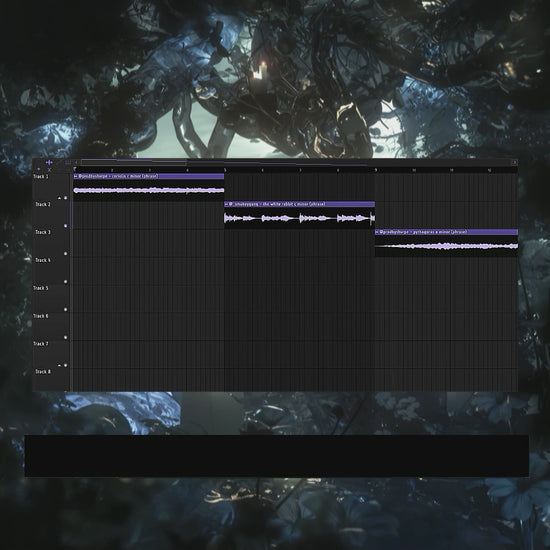
Task: Click the clip menu icon on Track 1 clip title
Action: 75,176
